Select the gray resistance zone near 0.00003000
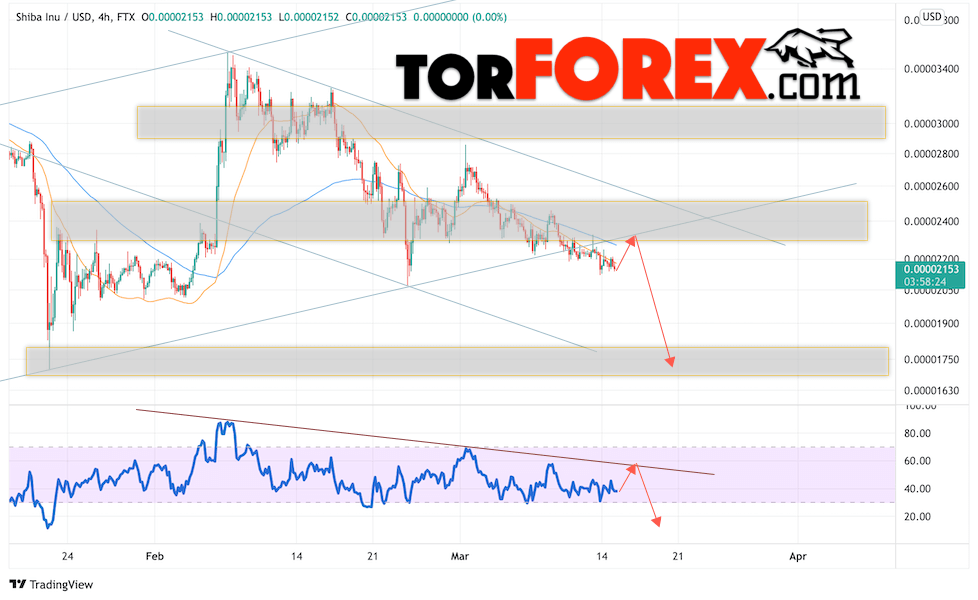 (511, 122)
